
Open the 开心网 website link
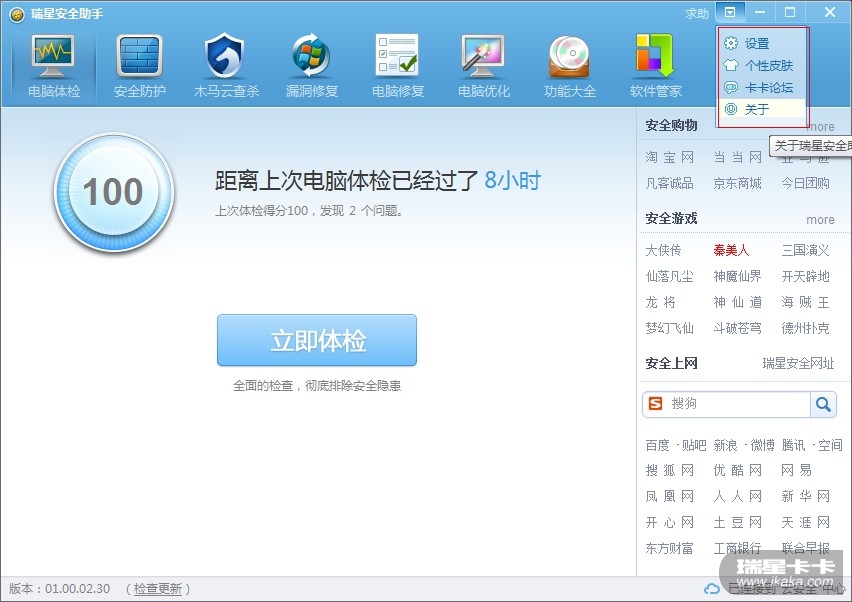pyautogui.click(x=669, y=522)
